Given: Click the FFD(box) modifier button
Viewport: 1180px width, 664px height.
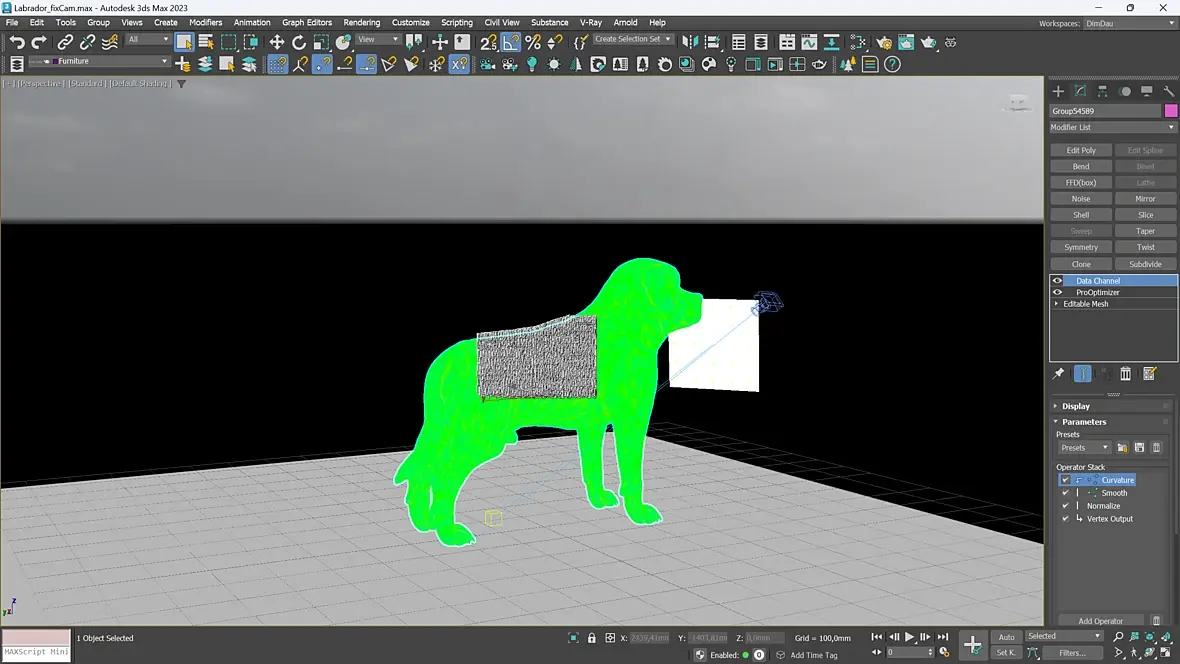Looking at the screenshot, I should coord(1081,183).
